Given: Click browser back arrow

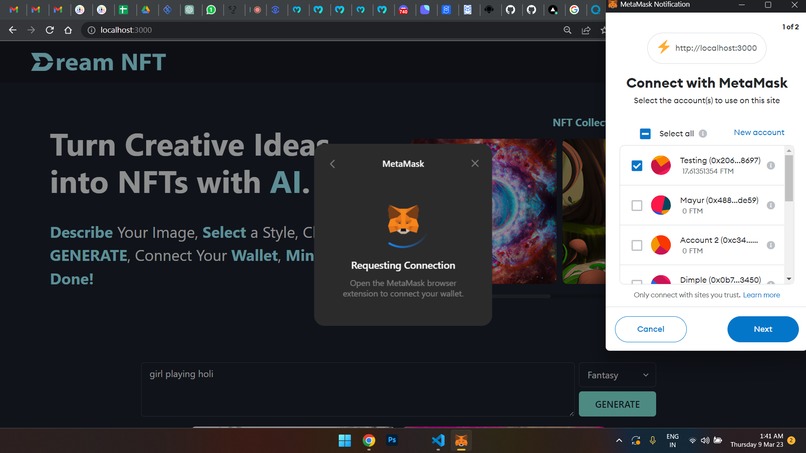Looking at the screenshot, I should point(13,30).
